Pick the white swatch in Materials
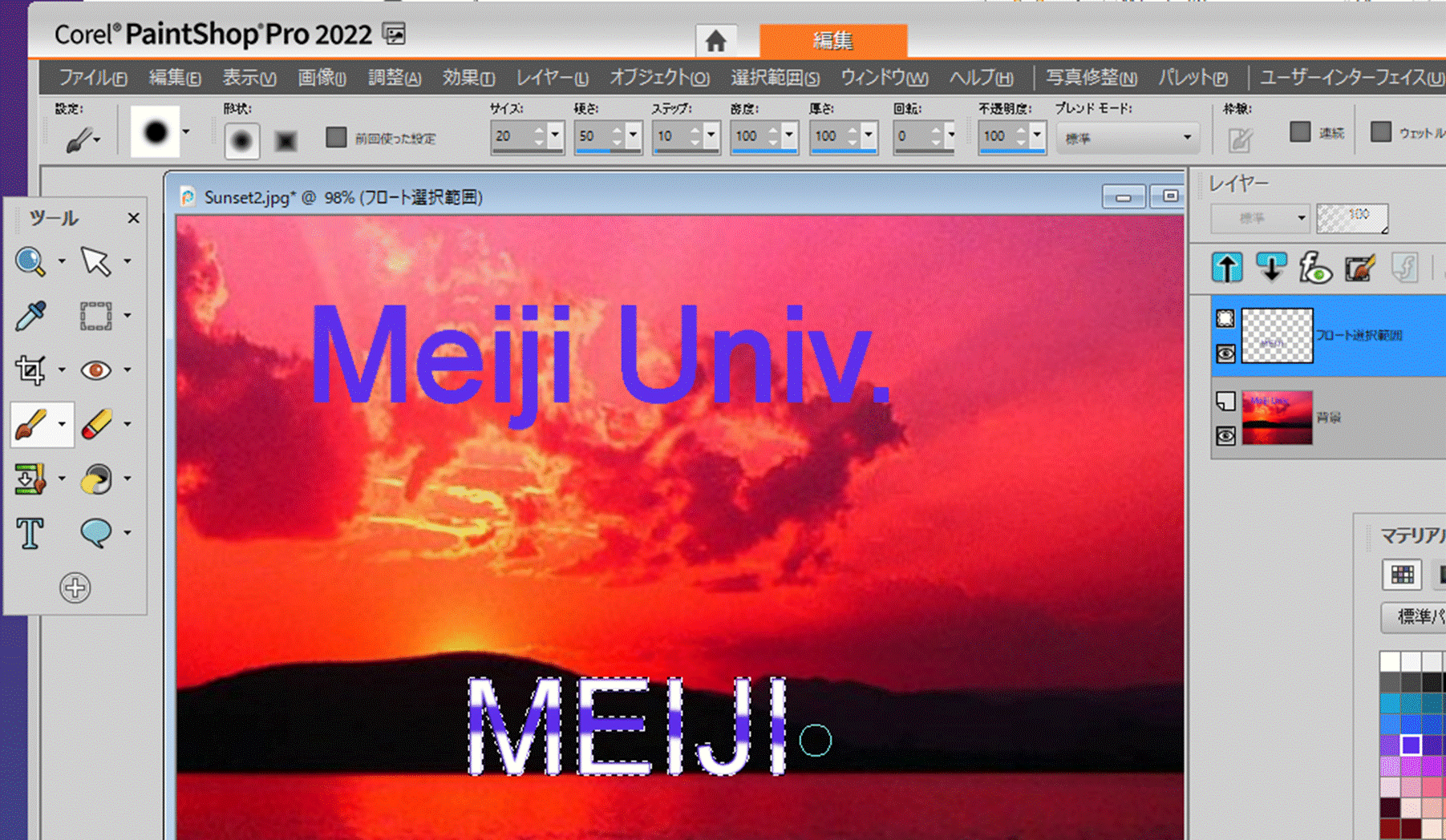The image size is (1446, 840). pos(1390,661)
